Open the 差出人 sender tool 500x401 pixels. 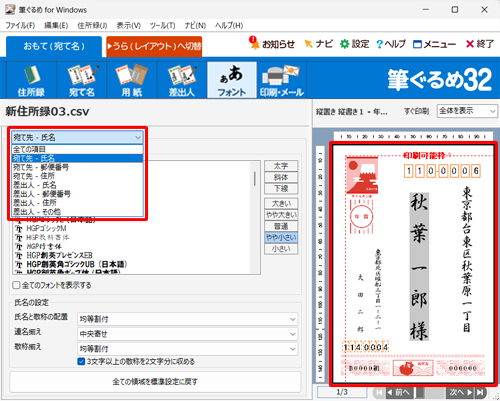click(182, 80)
